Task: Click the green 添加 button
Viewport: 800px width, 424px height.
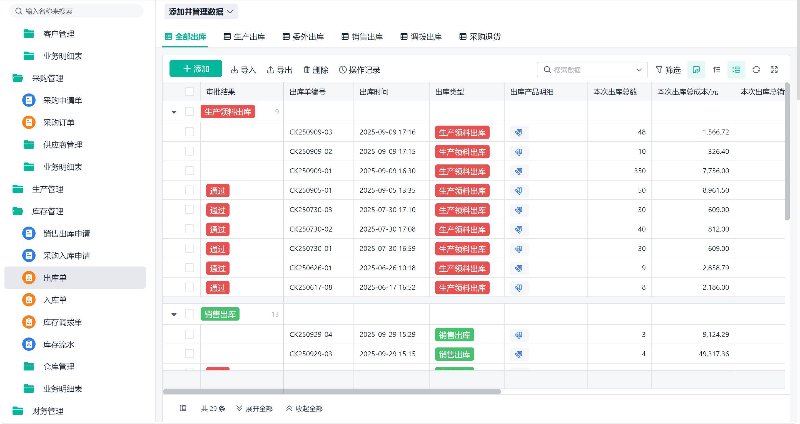Action: pyautogui.click(x=195, y=69)
